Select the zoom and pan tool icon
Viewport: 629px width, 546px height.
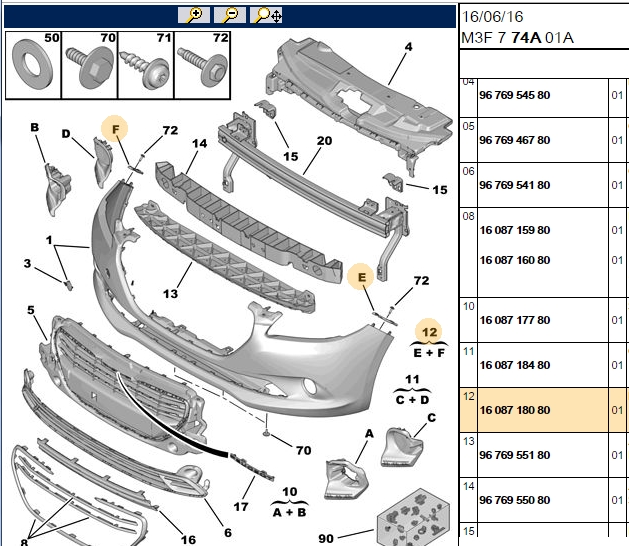pos(266,15)
